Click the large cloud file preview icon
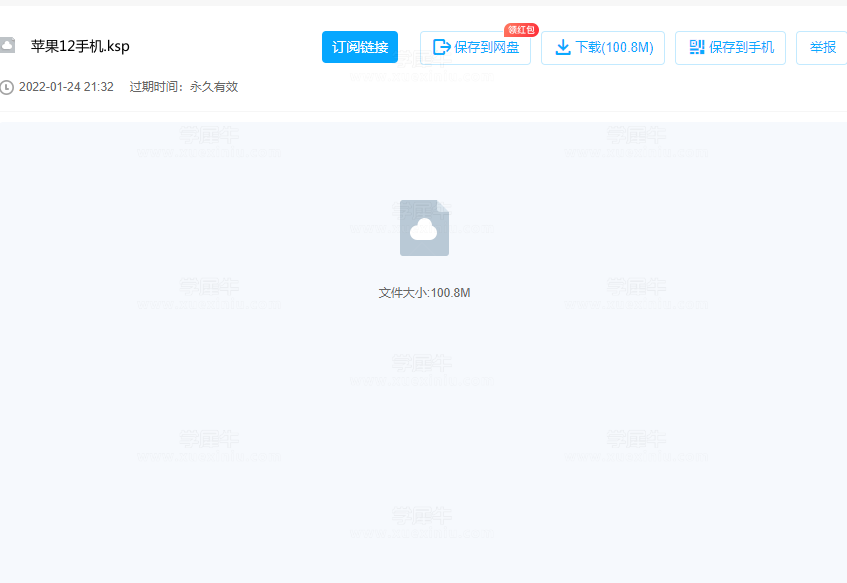This screenshot has height=583, width=847. point(424,228)
